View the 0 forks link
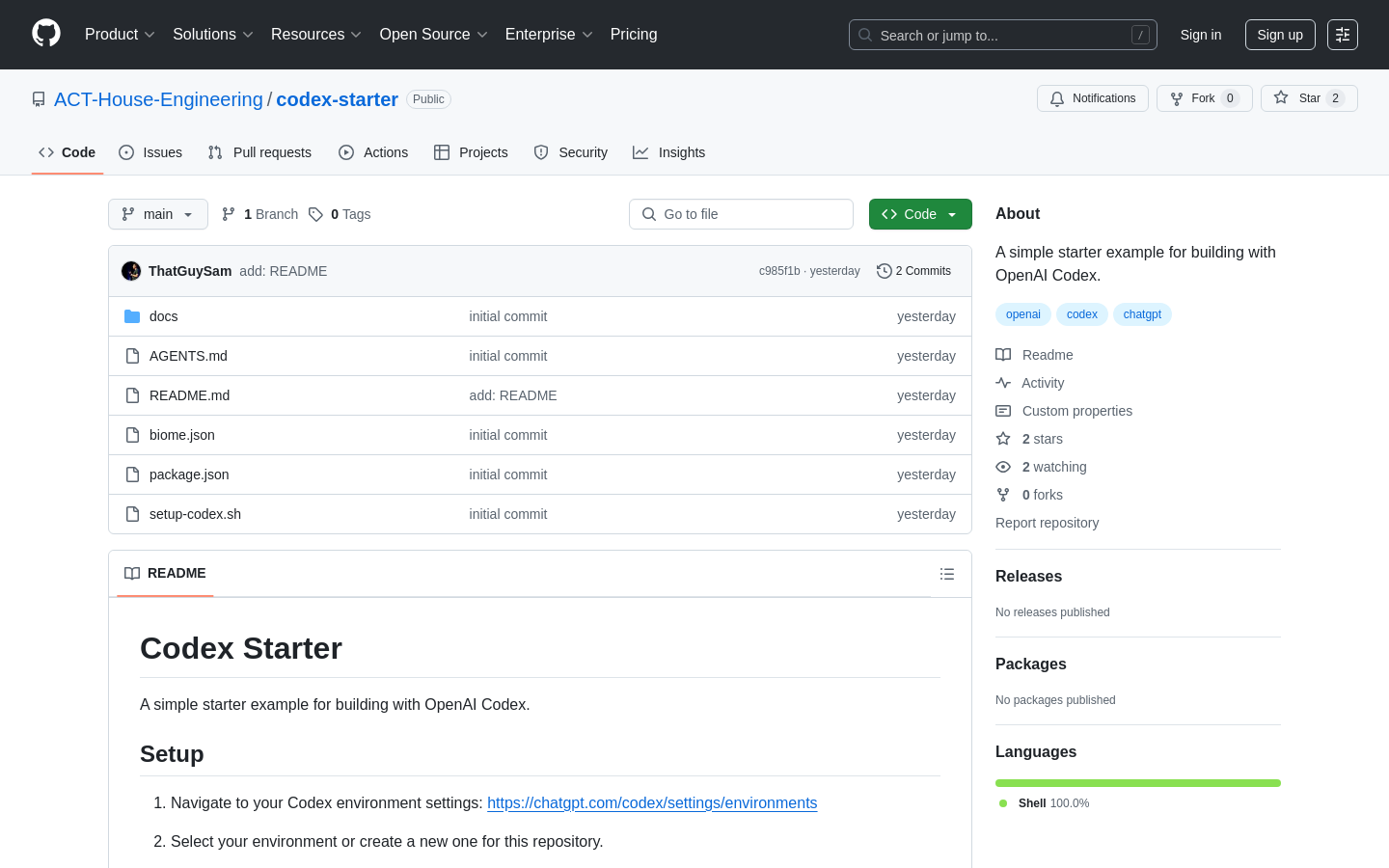Screen dimensions: 1389x868 point(1029,495)
